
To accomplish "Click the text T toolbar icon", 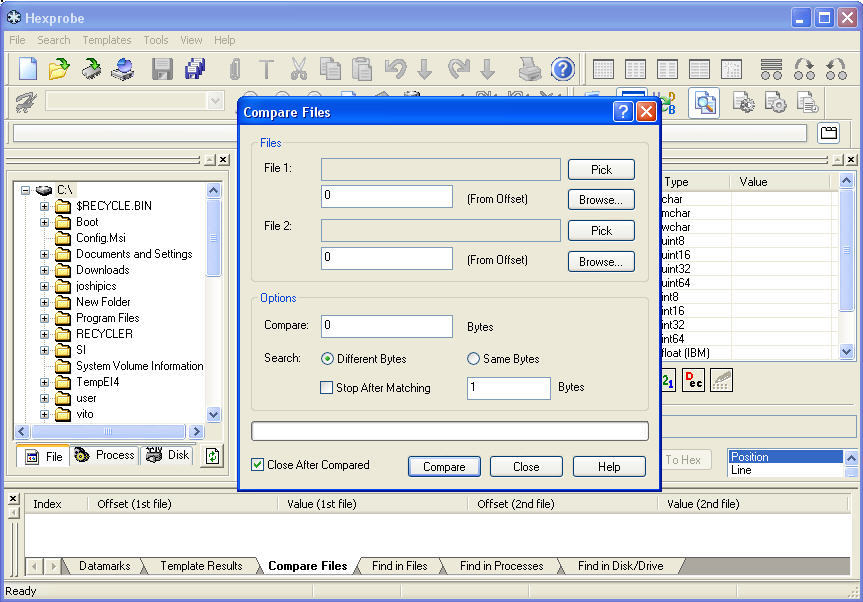I will (266, 69).
